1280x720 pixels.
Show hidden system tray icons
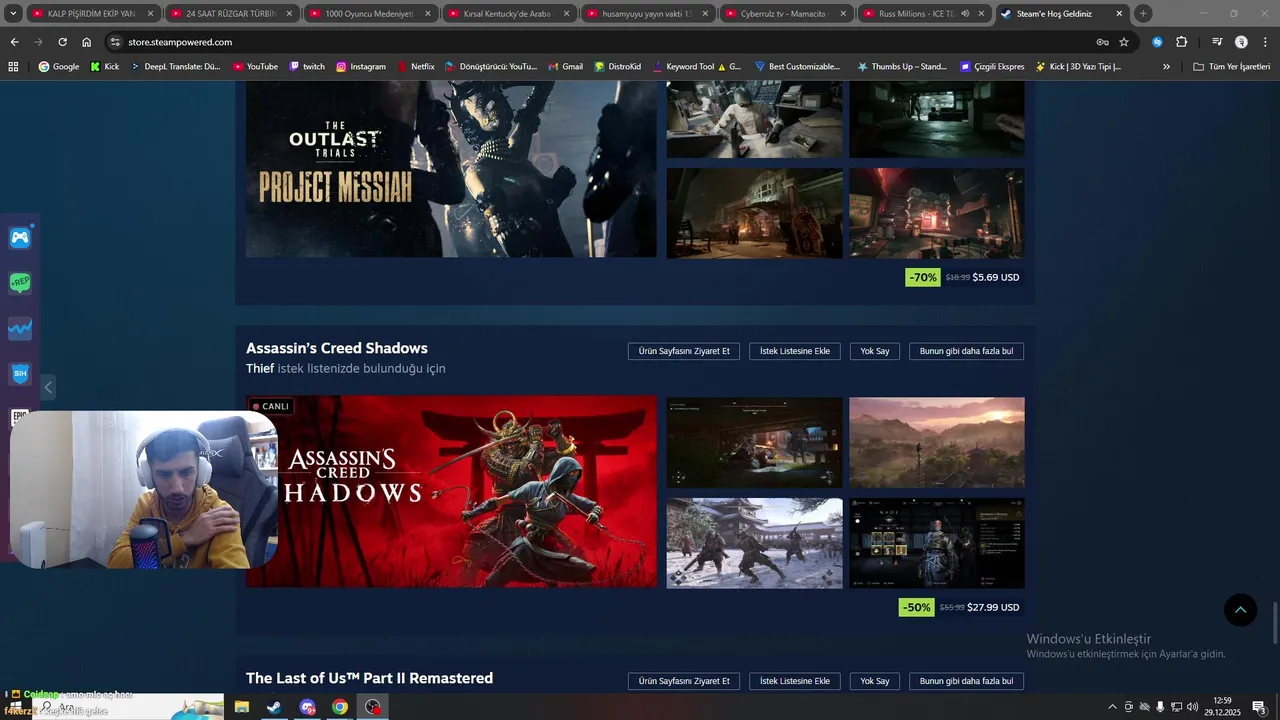pos(1112,707)
